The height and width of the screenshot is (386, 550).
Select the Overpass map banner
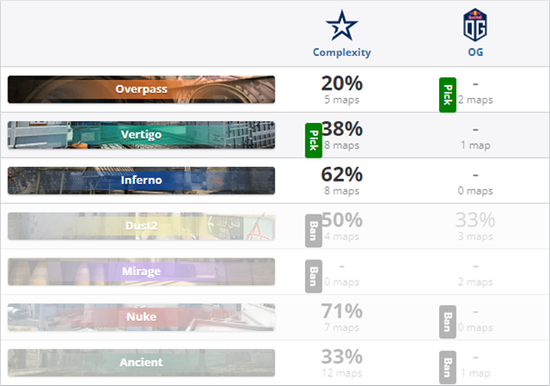click(x=141, y=89)
